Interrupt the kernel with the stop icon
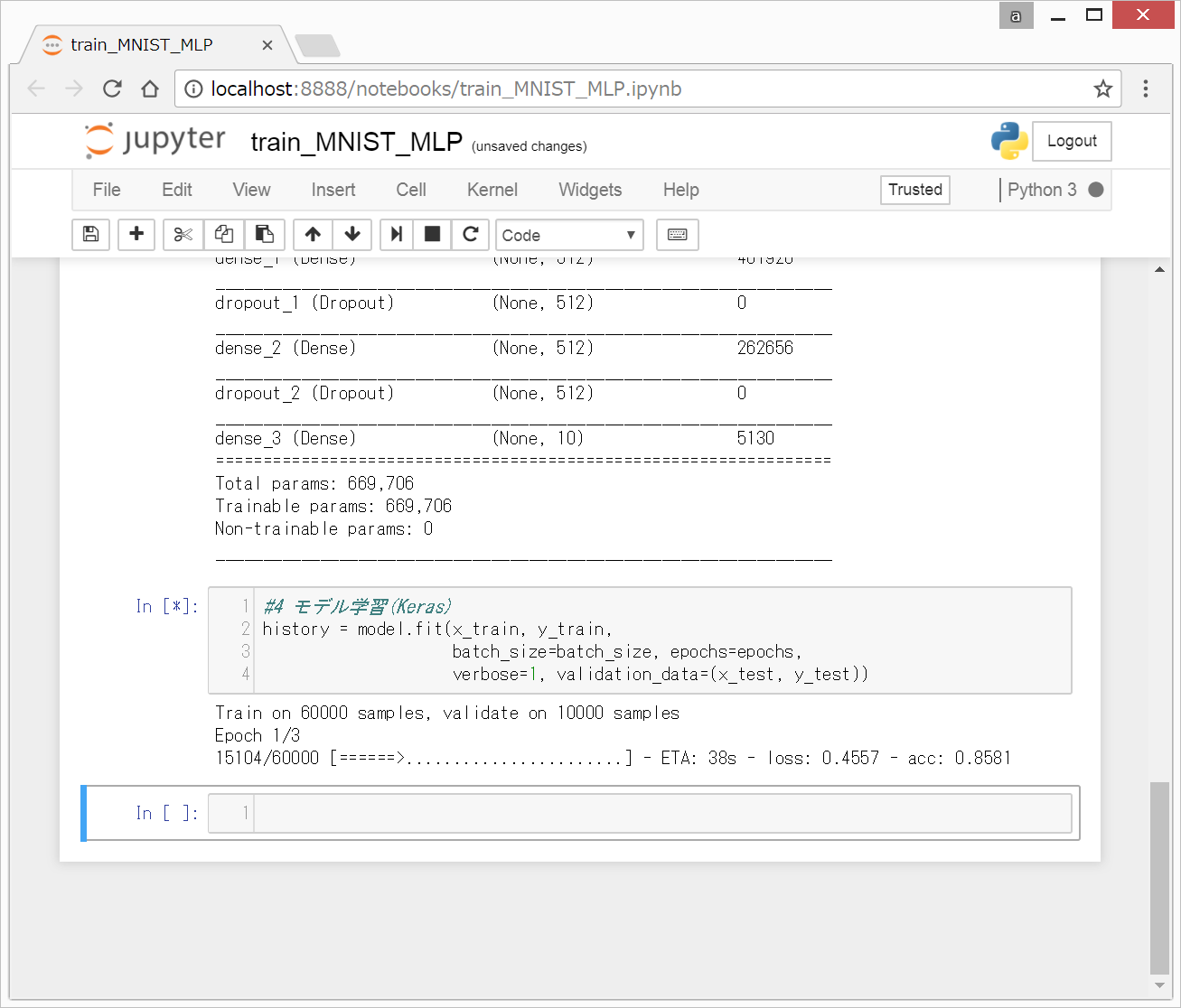 tap(432, 235)
